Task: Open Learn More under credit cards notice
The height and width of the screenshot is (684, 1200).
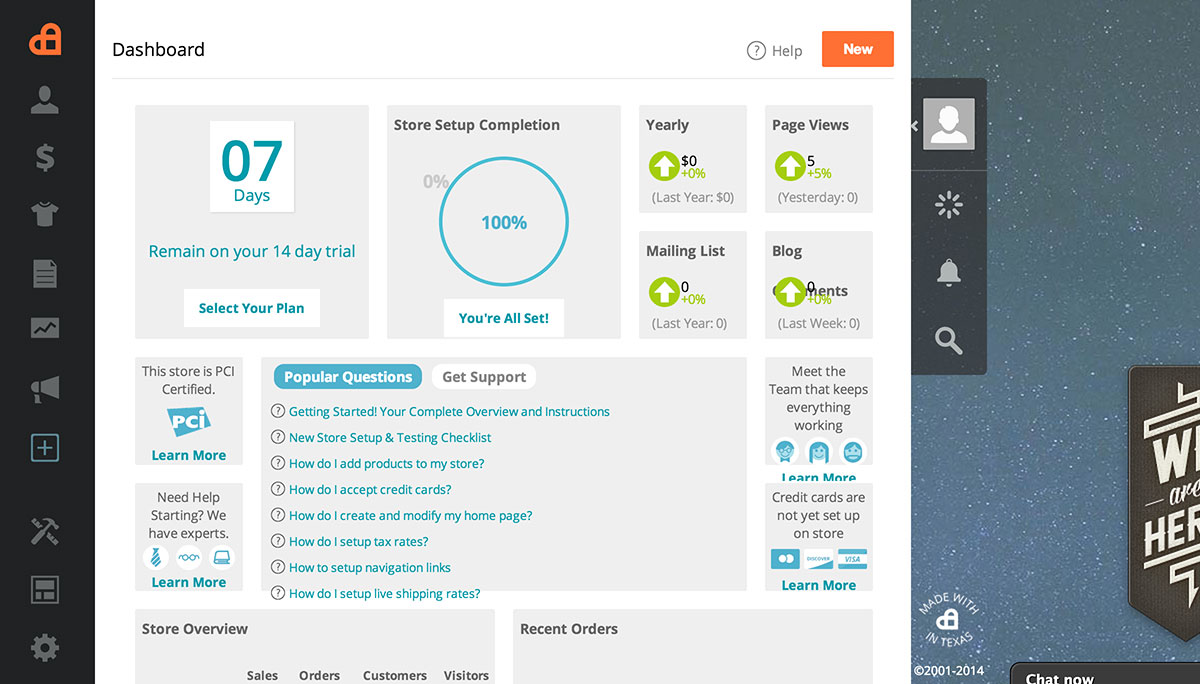Action: click(x=819, y=585)
